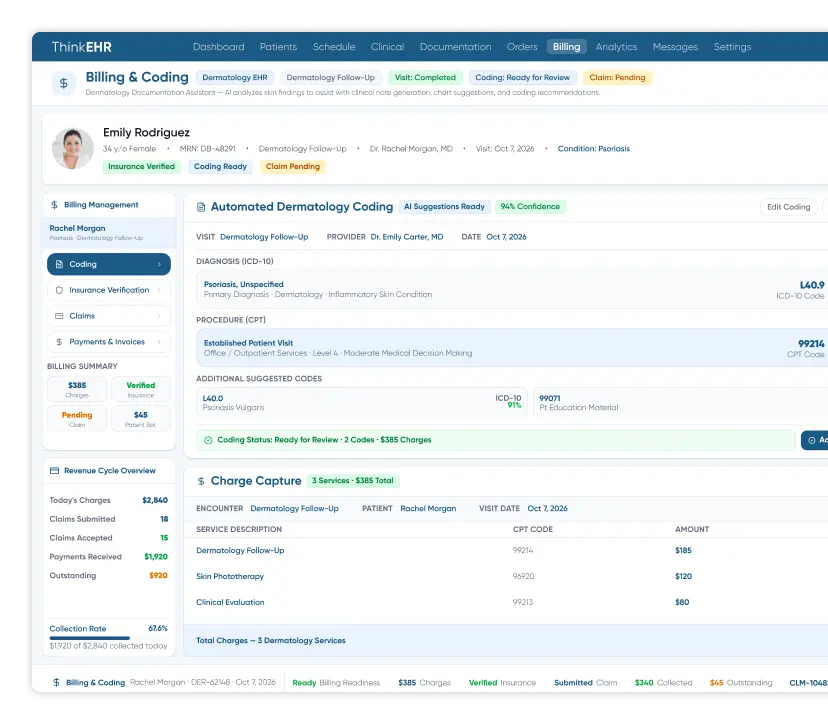Open the Messages tab

pyautogui.click(x=675, y=46)
